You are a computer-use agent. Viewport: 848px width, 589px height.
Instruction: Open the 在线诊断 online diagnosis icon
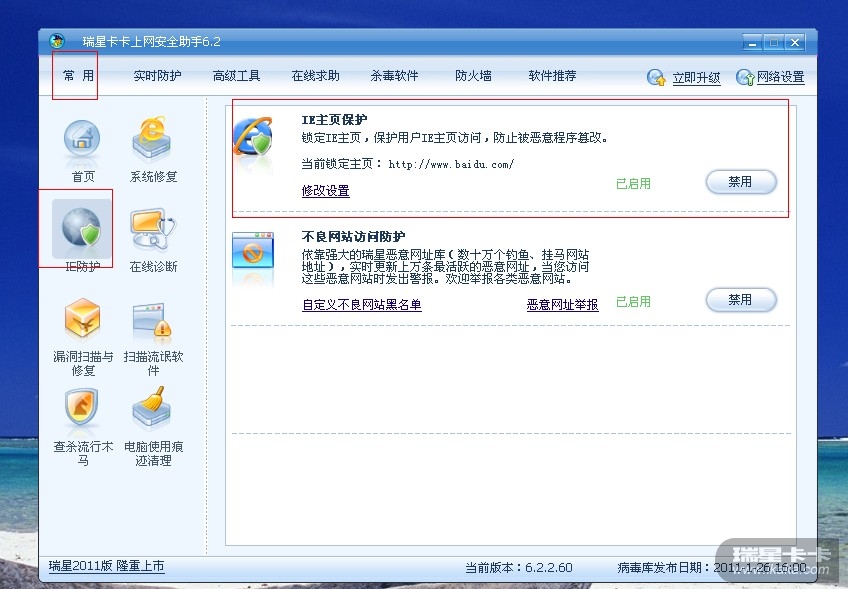pos(153,229)
